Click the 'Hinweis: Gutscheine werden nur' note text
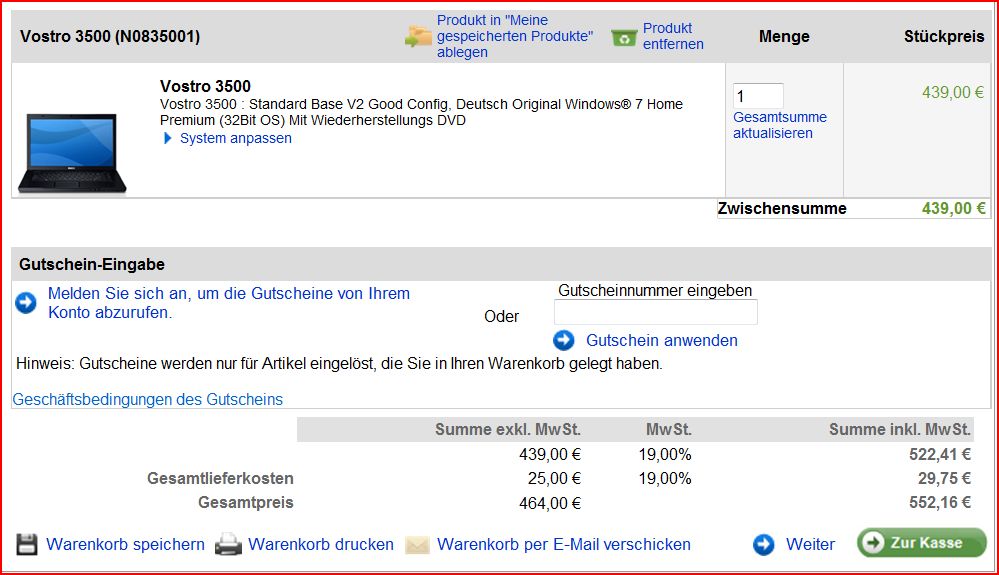Image resolution: width=999 pixels, height=575 pixels. (x=339, y=364)
